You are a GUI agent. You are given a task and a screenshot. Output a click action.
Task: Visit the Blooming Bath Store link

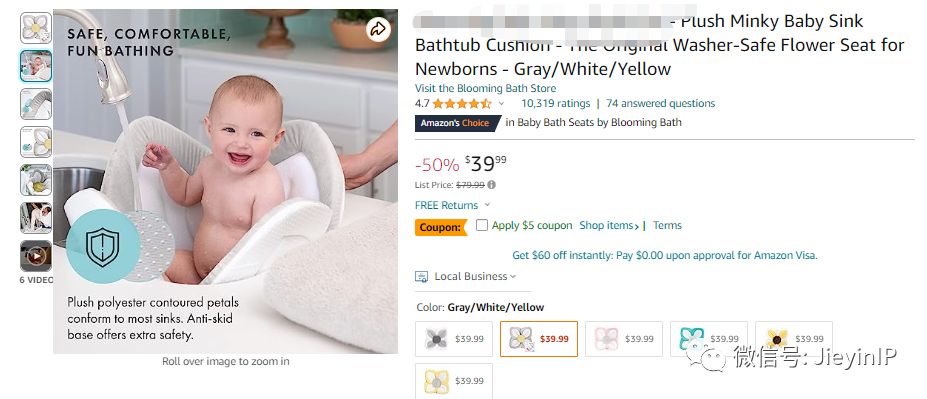pos(485,89)
